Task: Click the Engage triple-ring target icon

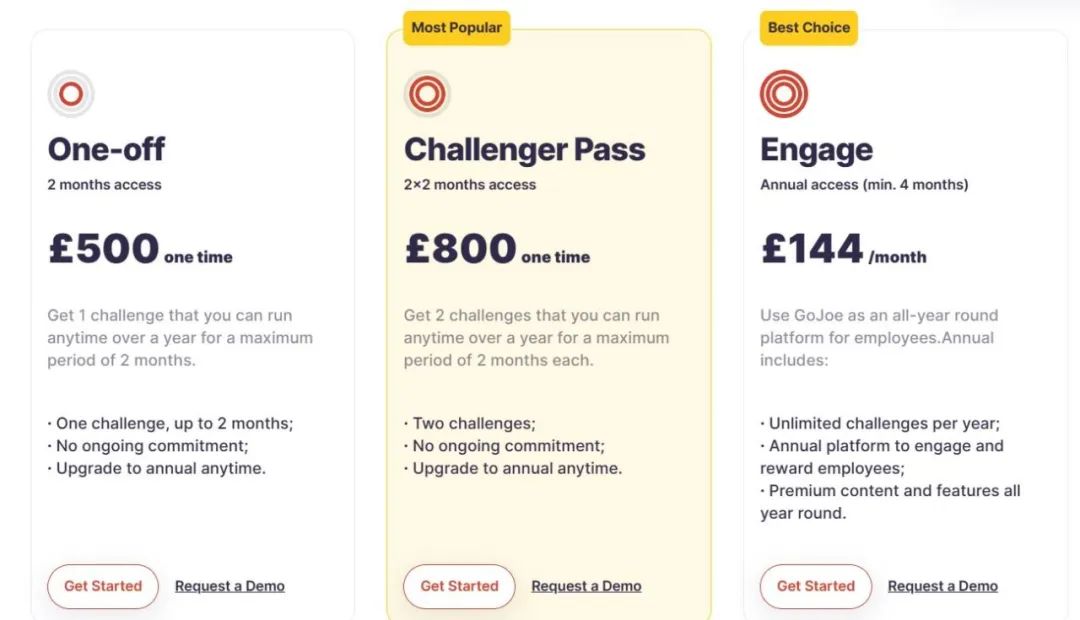Action: point(784,94)
